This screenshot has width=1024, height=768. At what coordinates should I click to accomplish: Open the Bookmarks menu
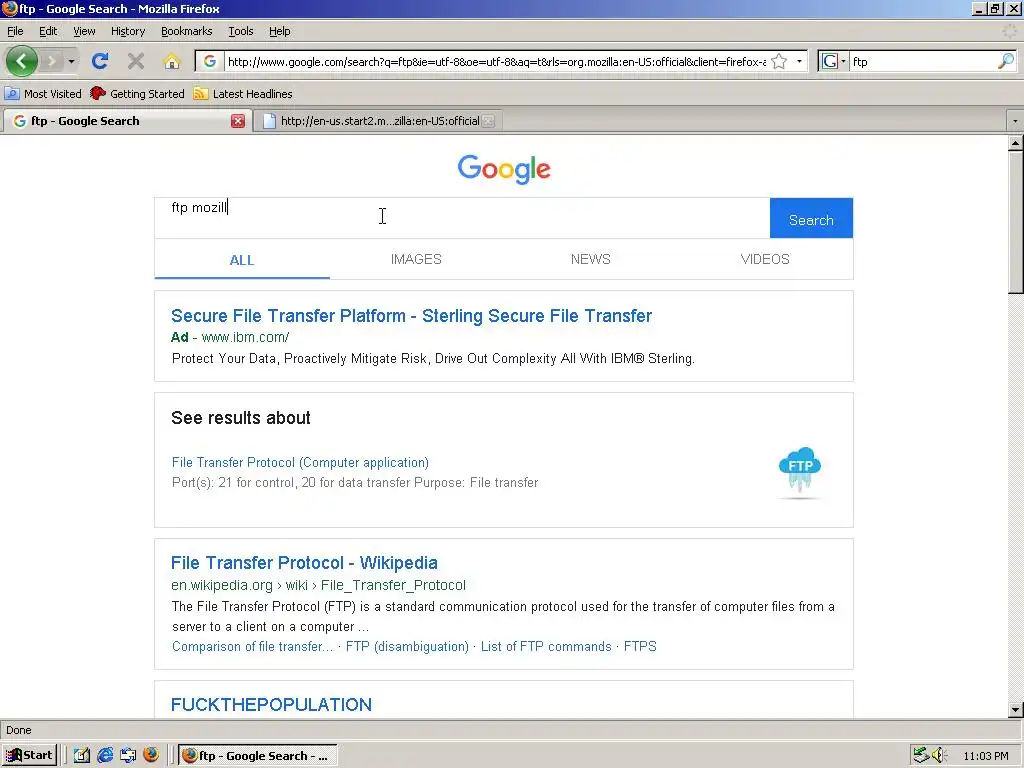coord(186,31)
